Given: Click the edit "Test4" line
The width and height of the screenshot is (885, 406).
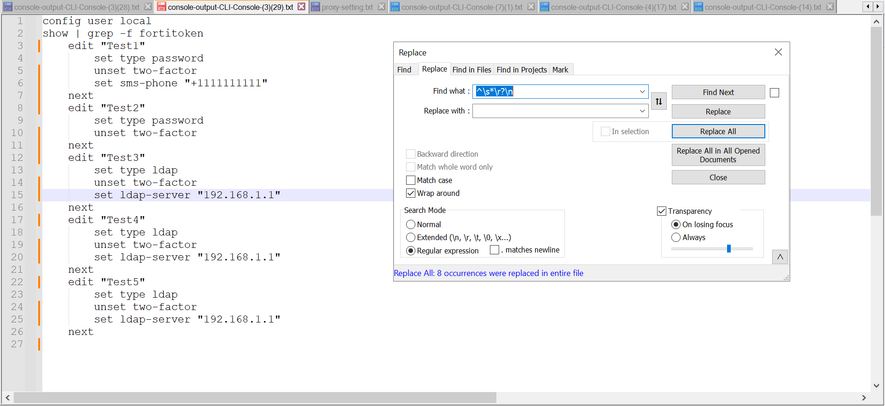Looking at the screenshot, I should pyautogui.click(x=107, y=220).
